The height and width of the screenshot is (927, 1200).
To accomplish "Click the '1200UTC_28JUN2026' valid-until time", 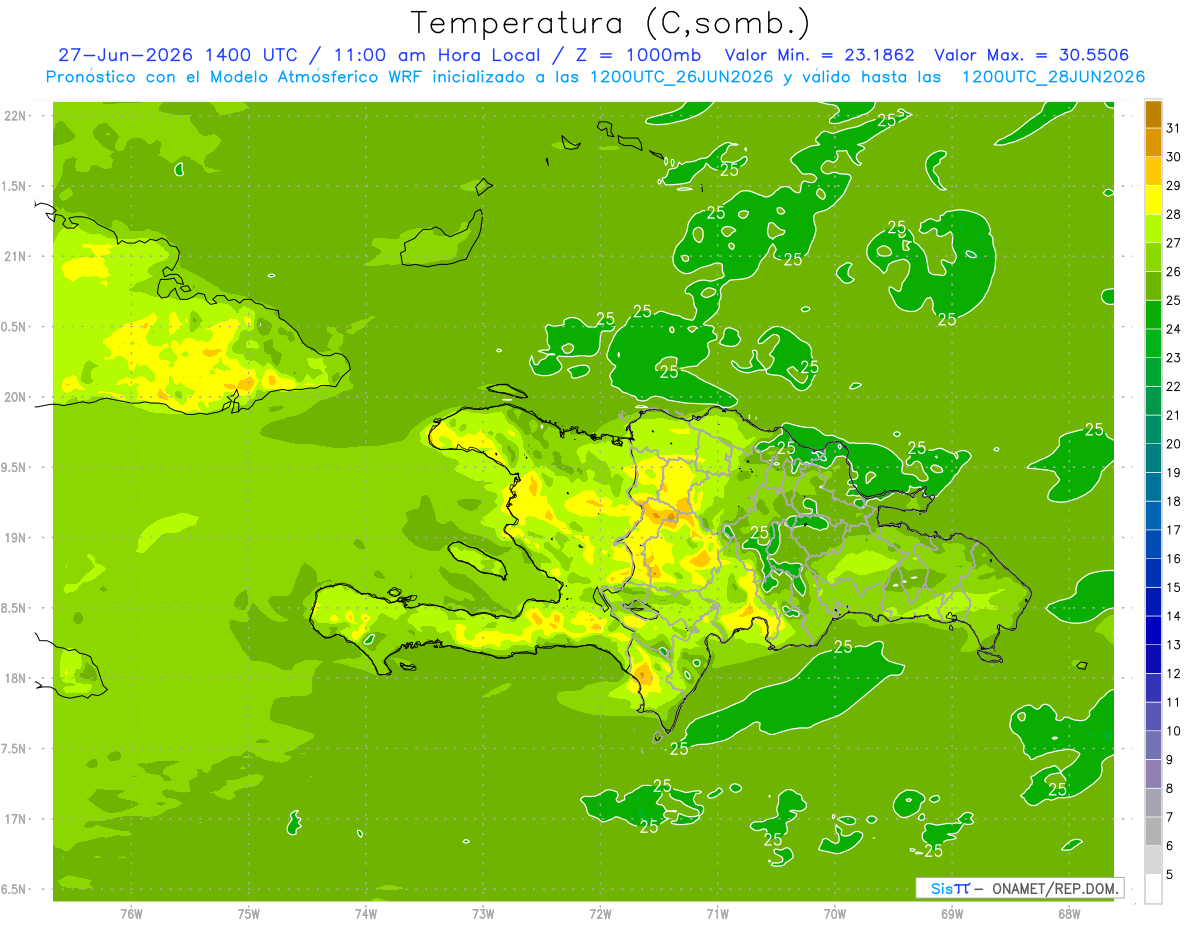I will pos(1053,77).
